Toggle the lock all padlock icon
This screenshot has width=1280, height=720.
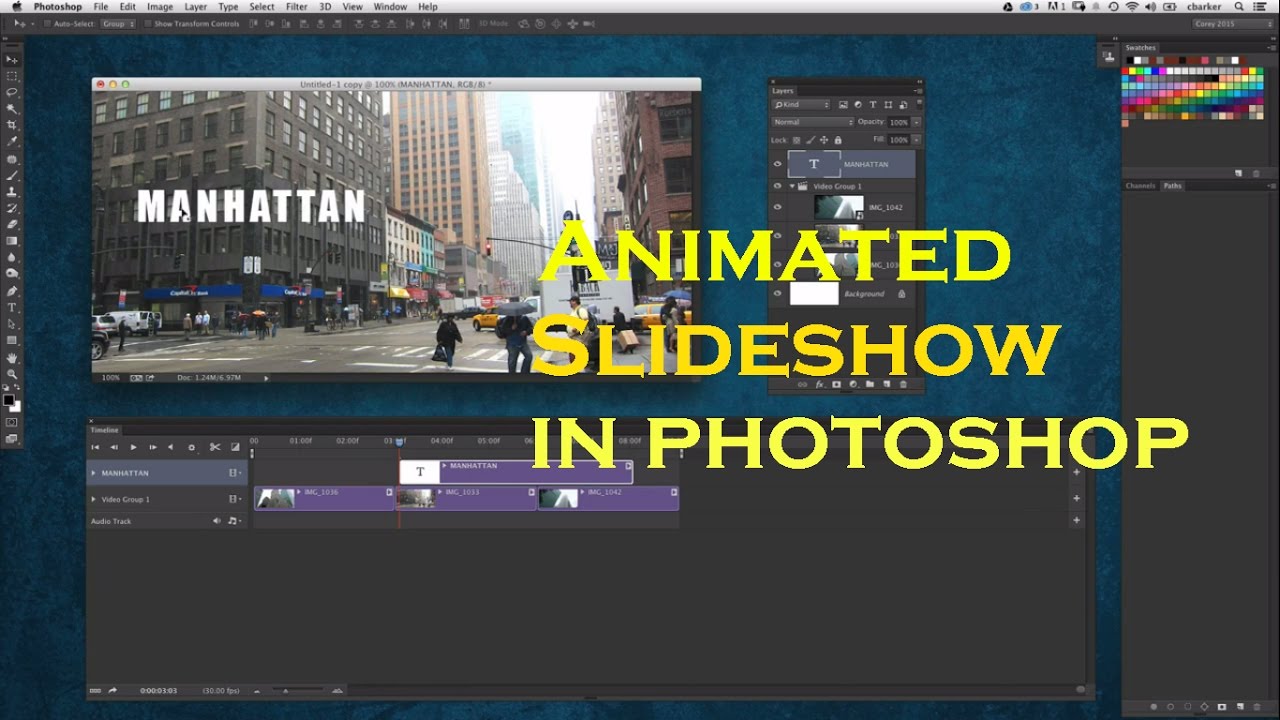(x=838, y=140)
